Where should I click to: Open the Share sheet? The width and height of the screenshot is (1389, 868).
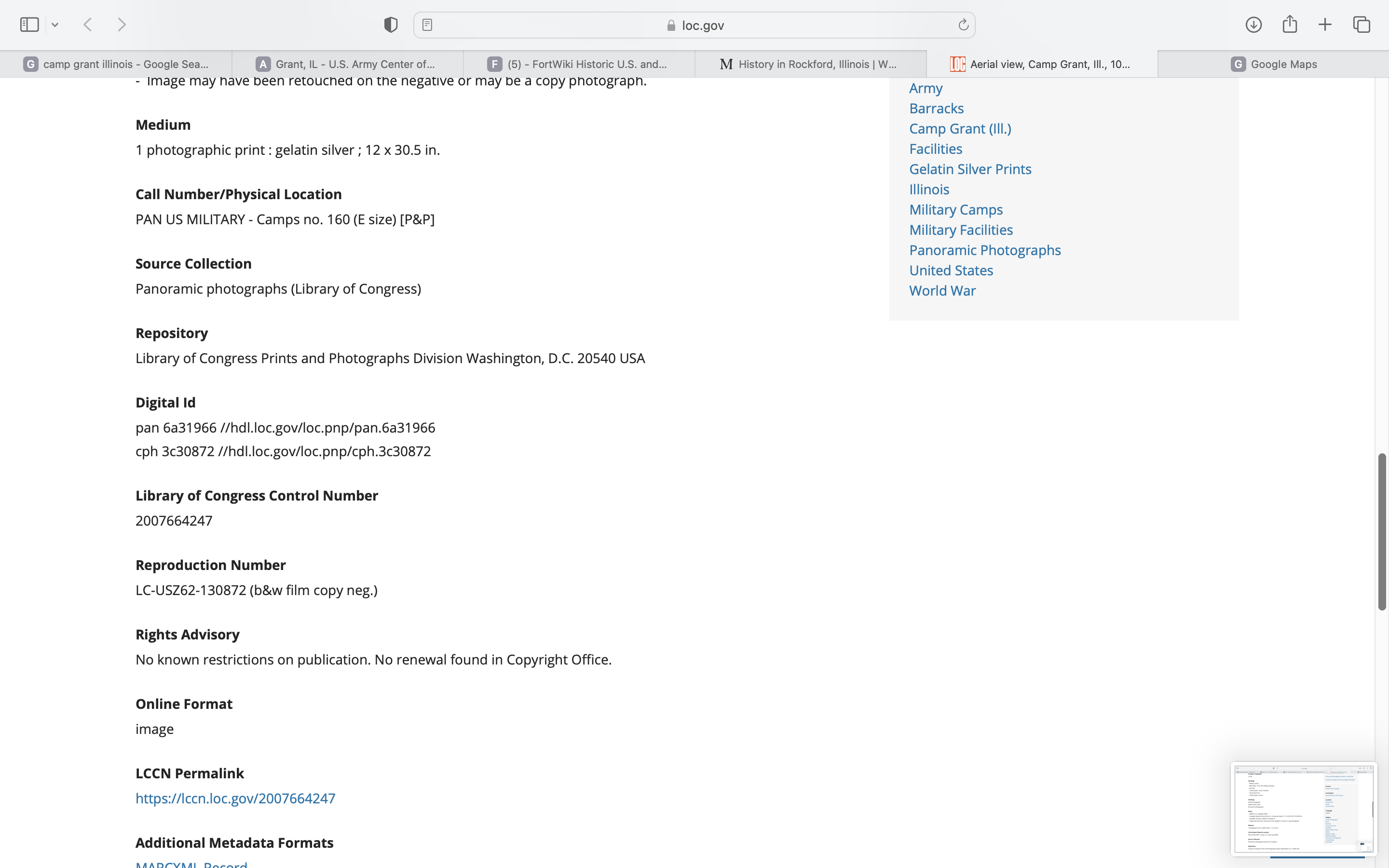(1290, 25)
